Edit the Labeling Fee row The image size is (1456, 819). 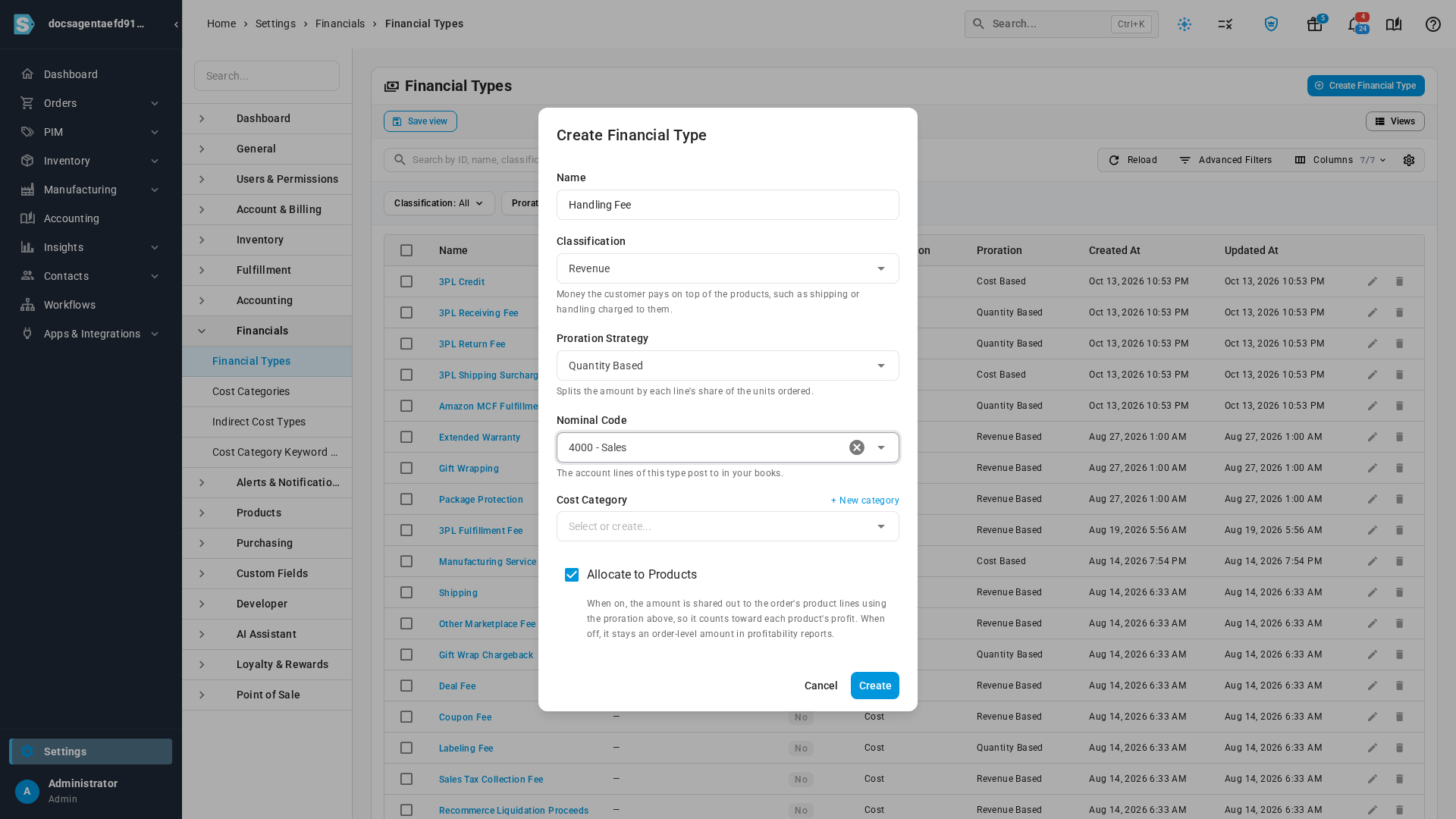(1373, 748)
